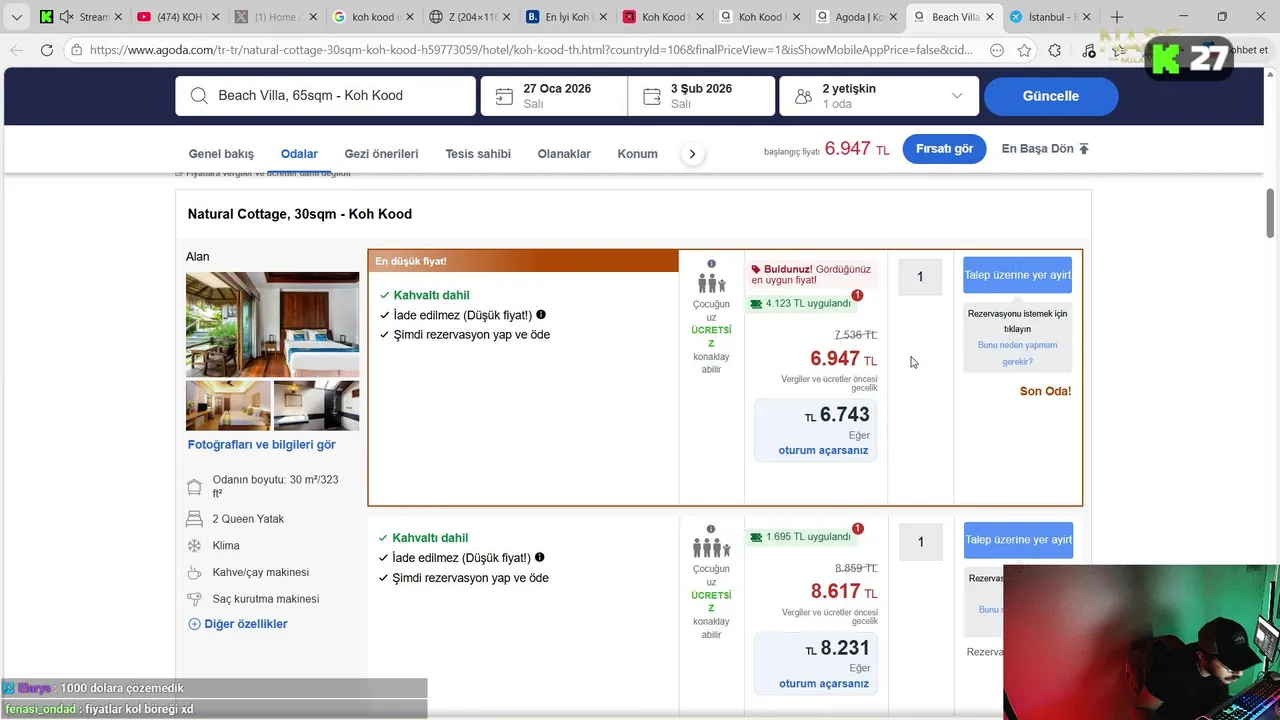Click the guests people icon
Viewport: 1280px width, 720px height.
pos(803,96)
